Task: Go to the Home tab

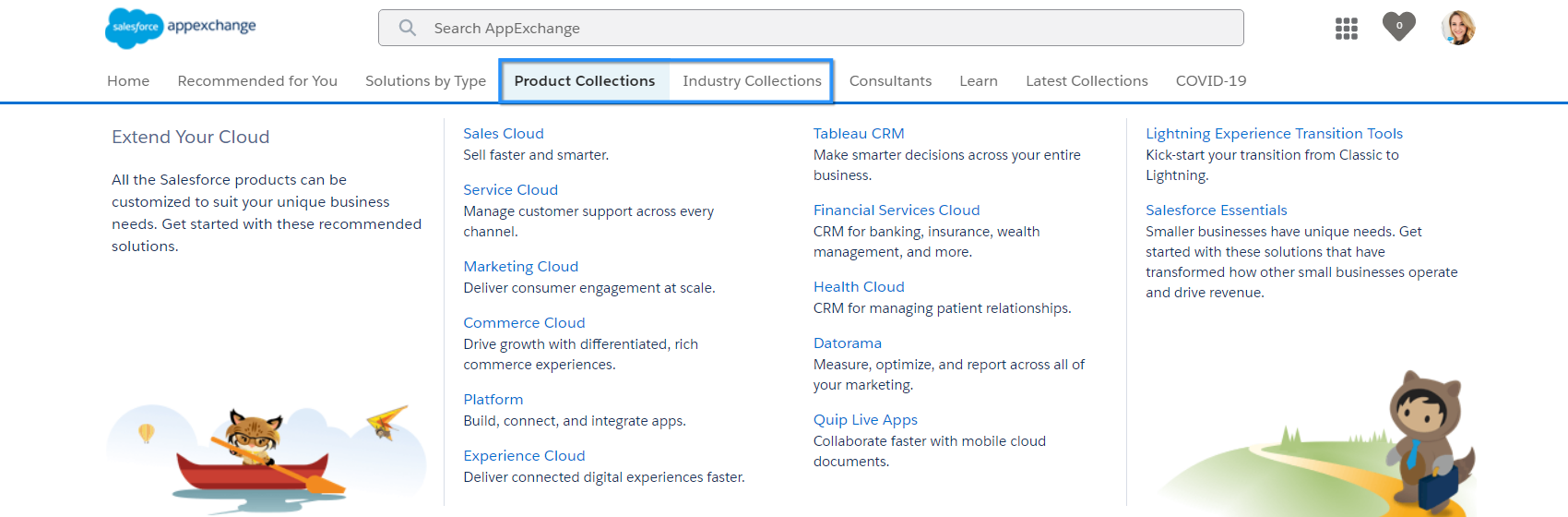Action: (x=128, y=81)
